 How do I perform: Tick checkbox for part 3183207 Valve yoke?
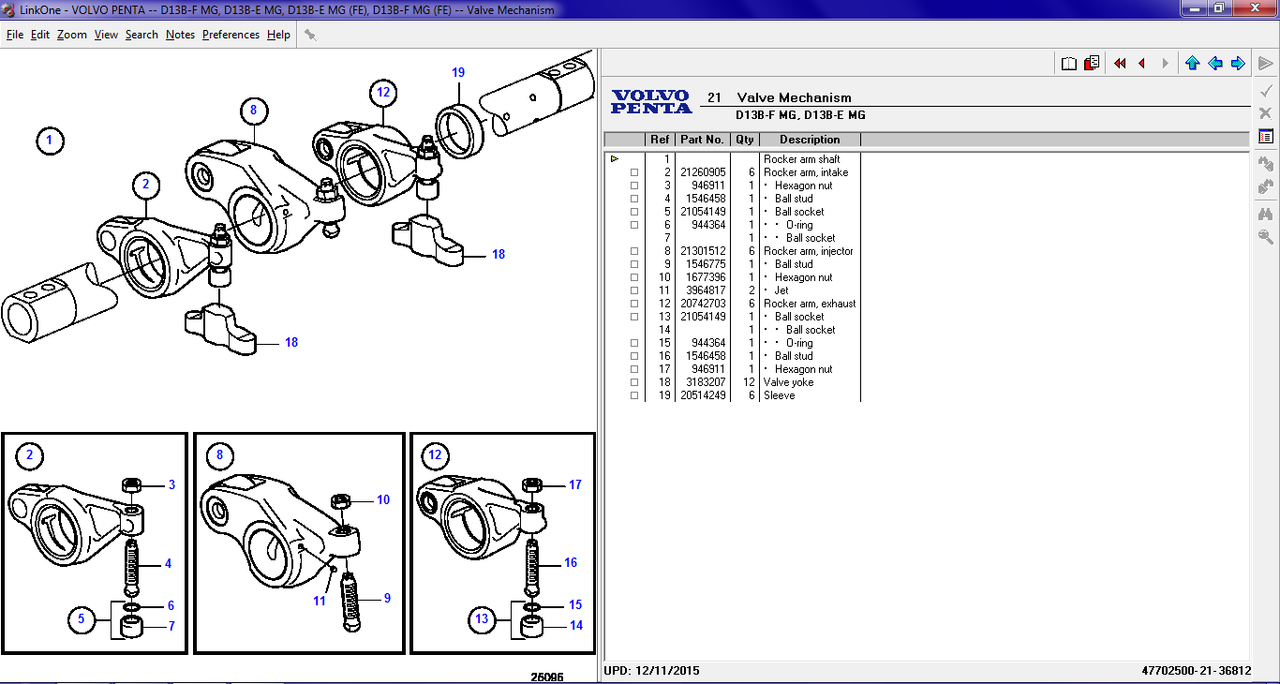click(x=634, y=382)
